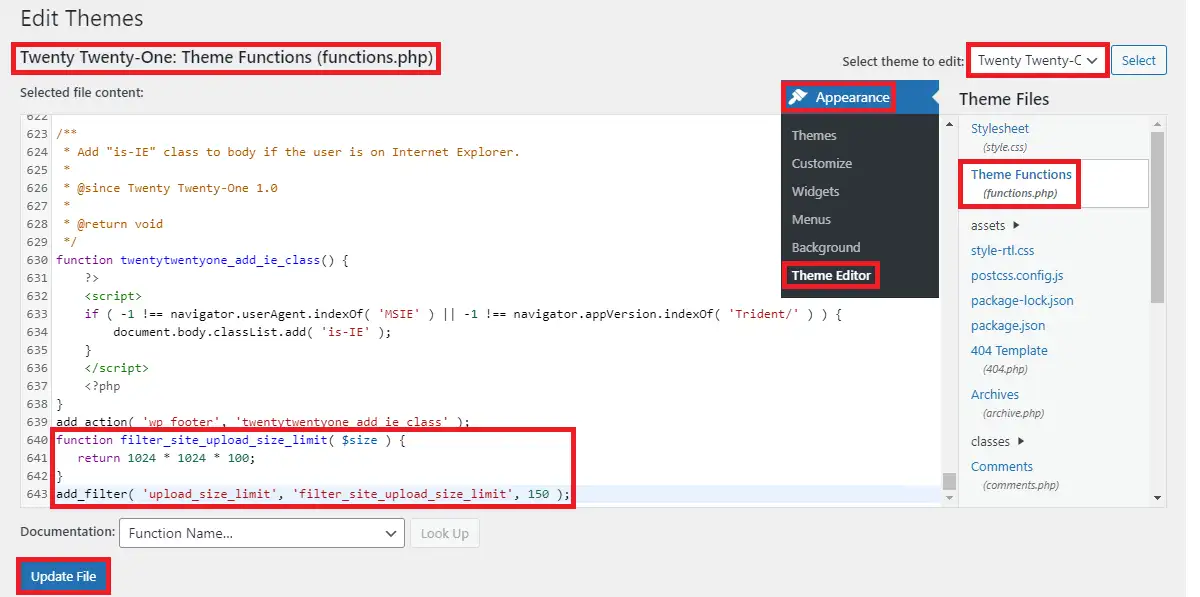Click the Theme Files list scrollbar thumb

click(x=1157, y=215)
